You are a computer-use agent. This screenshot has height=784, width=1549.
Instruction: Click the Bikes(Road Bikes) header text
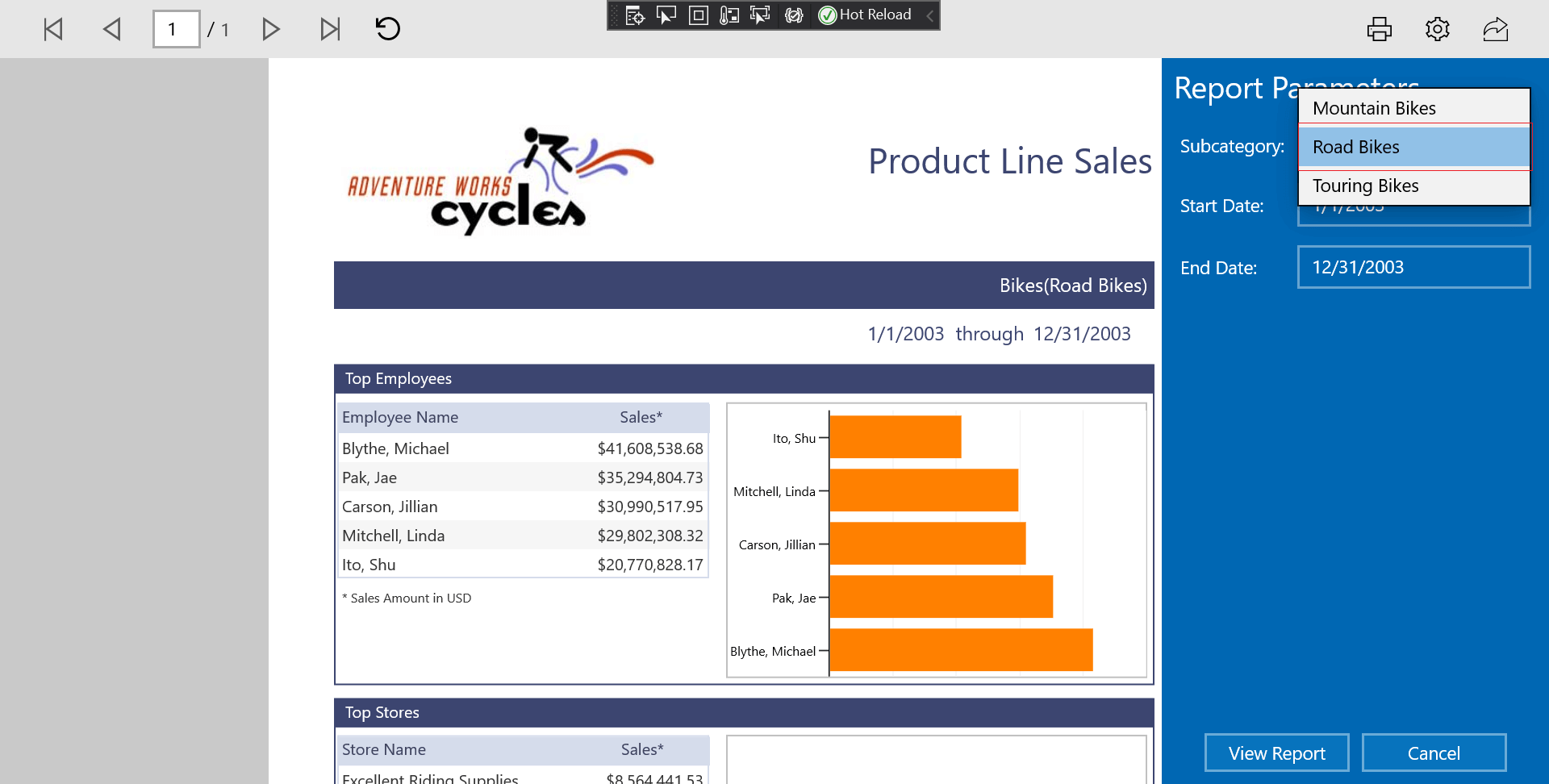(1073, 286)
